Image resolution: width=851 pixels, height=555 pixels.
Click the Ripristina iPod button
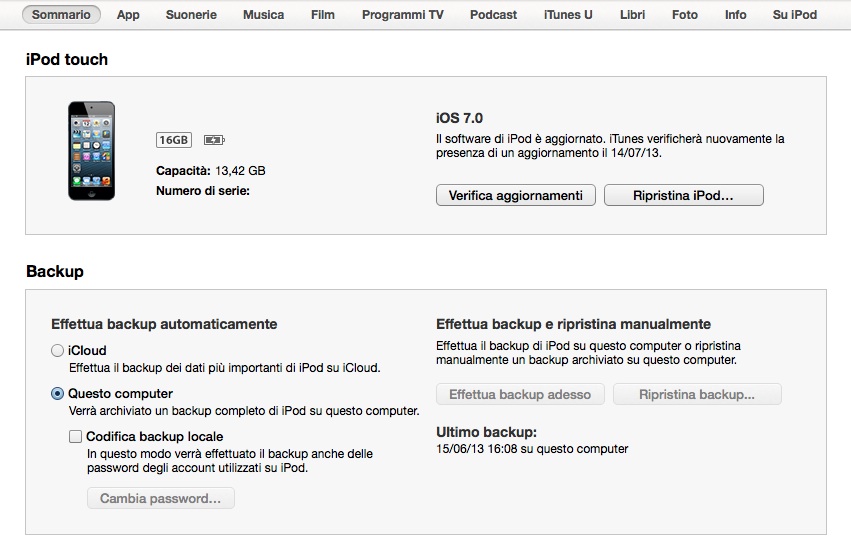coord(683,196)
